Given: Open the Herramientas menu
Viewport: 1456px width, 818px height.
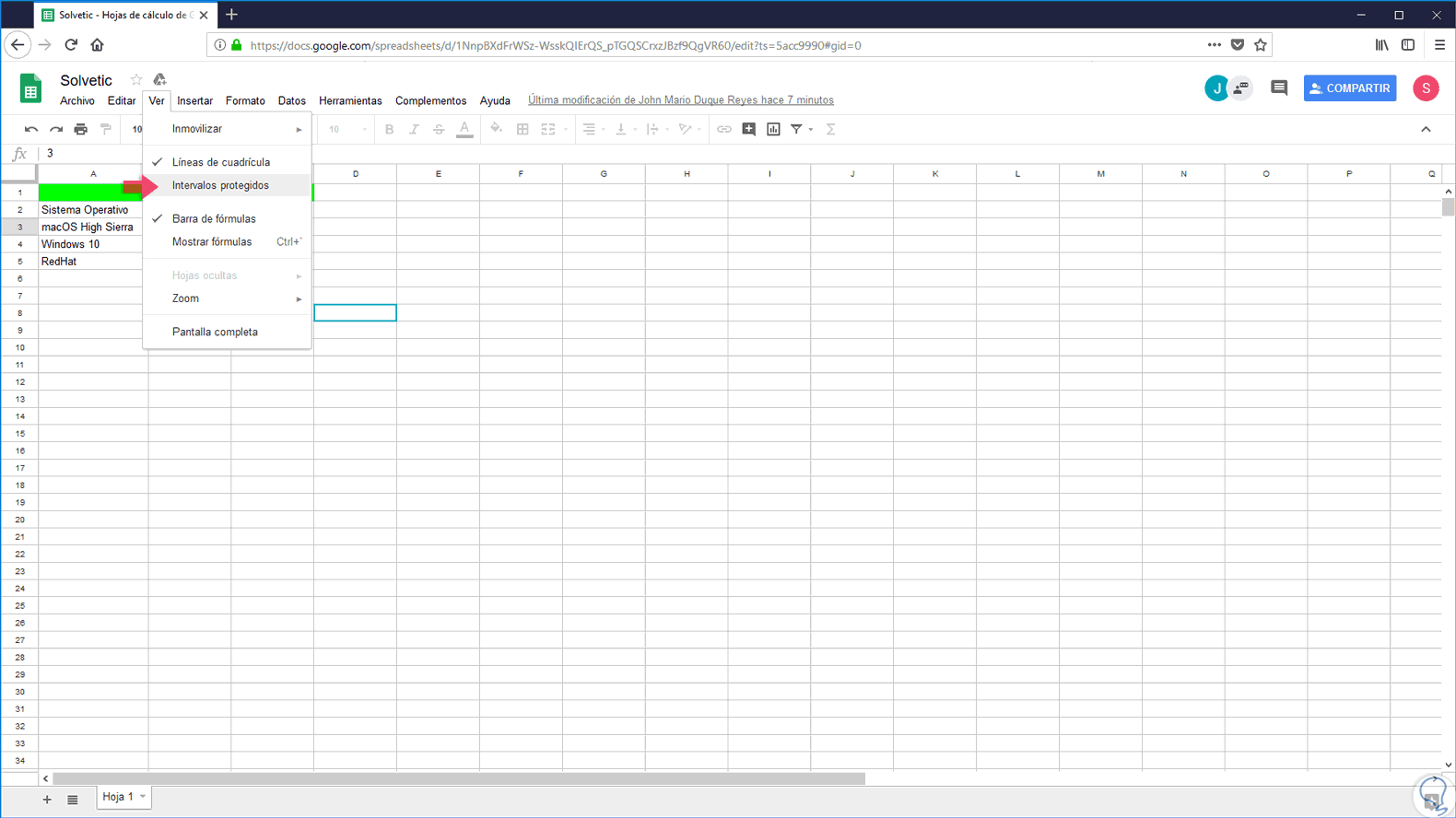Looking at the screenshot, I should click(x=350, y=100).
